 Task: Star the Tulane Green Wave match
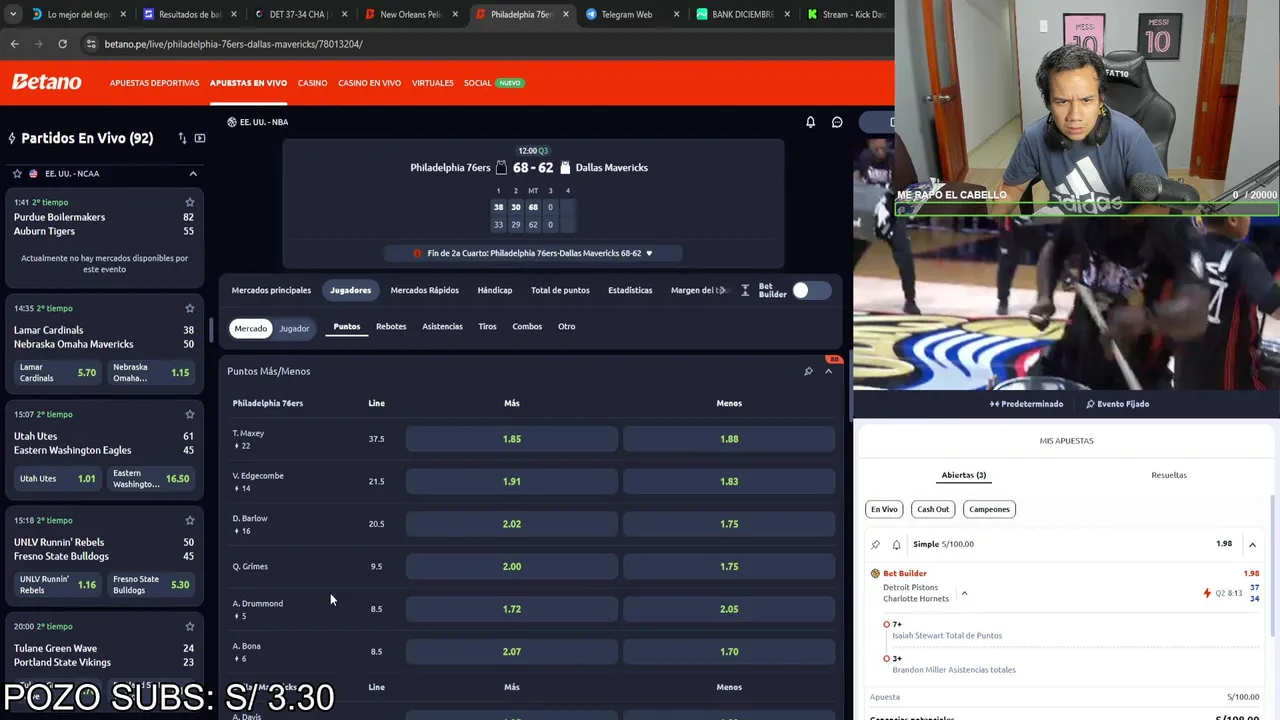[x=189, y=626]
